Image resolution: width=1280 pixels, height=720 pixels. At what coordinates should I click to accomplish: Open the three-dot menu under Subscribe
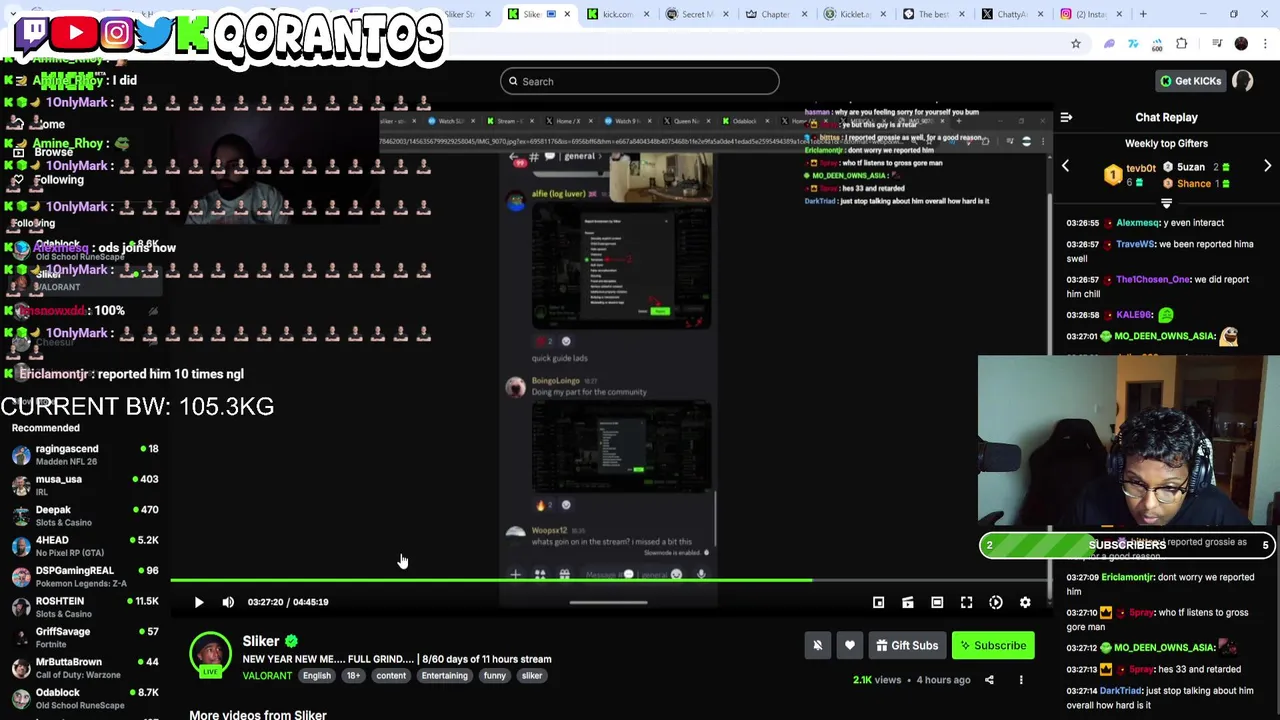(1021, 680)
